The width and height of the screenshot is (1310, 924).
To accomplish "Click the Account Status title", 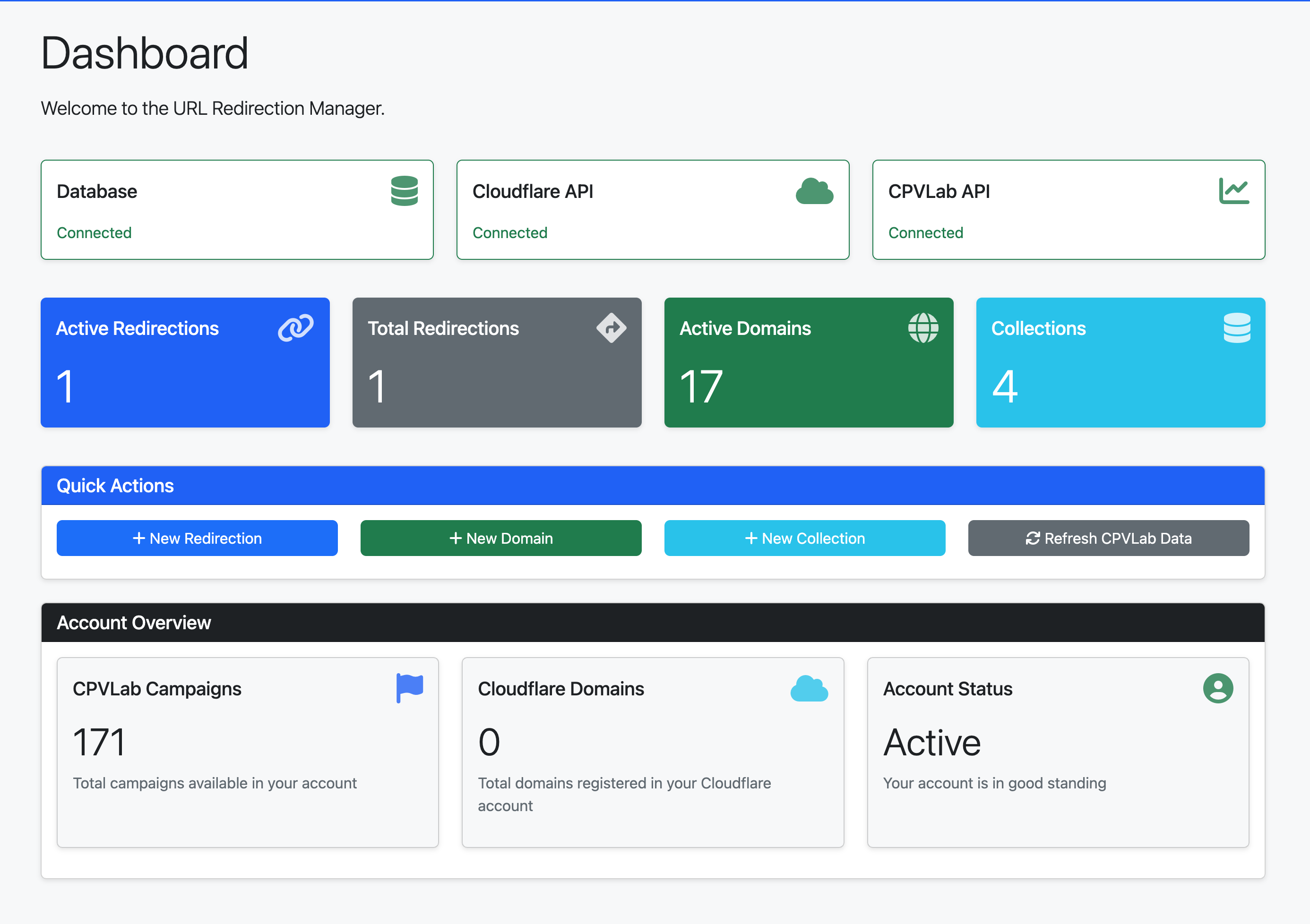I will tap(948, 688).
